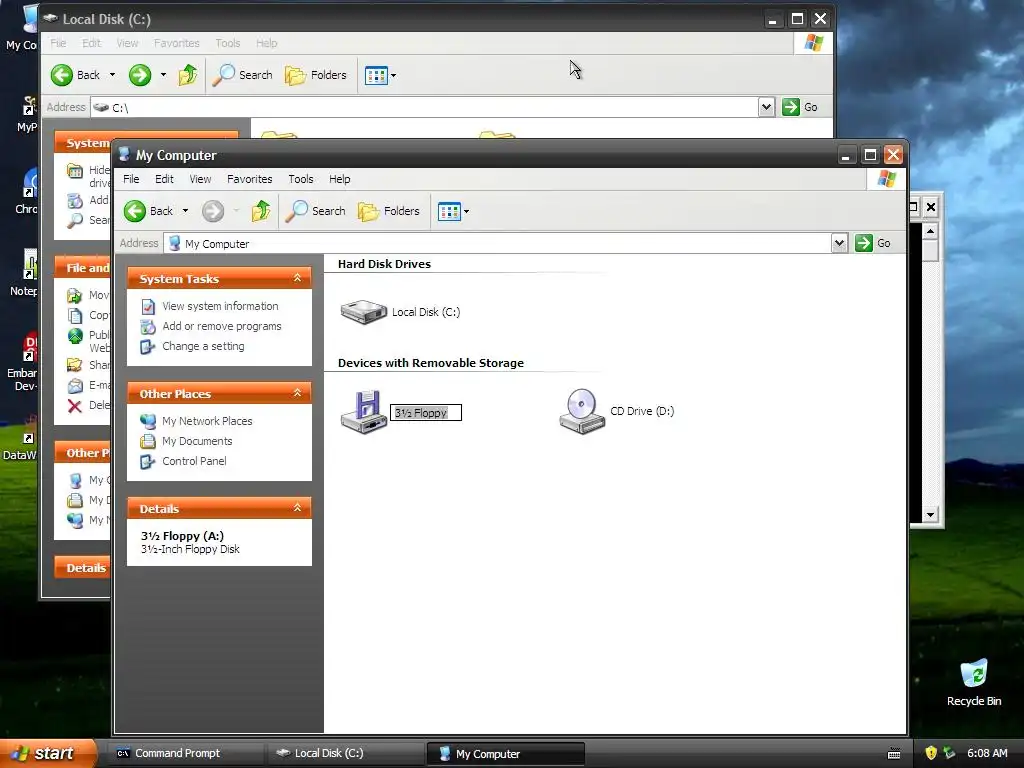Click Back arrow in My Computer window
The image size is (1024, 768).
[135, 211]
